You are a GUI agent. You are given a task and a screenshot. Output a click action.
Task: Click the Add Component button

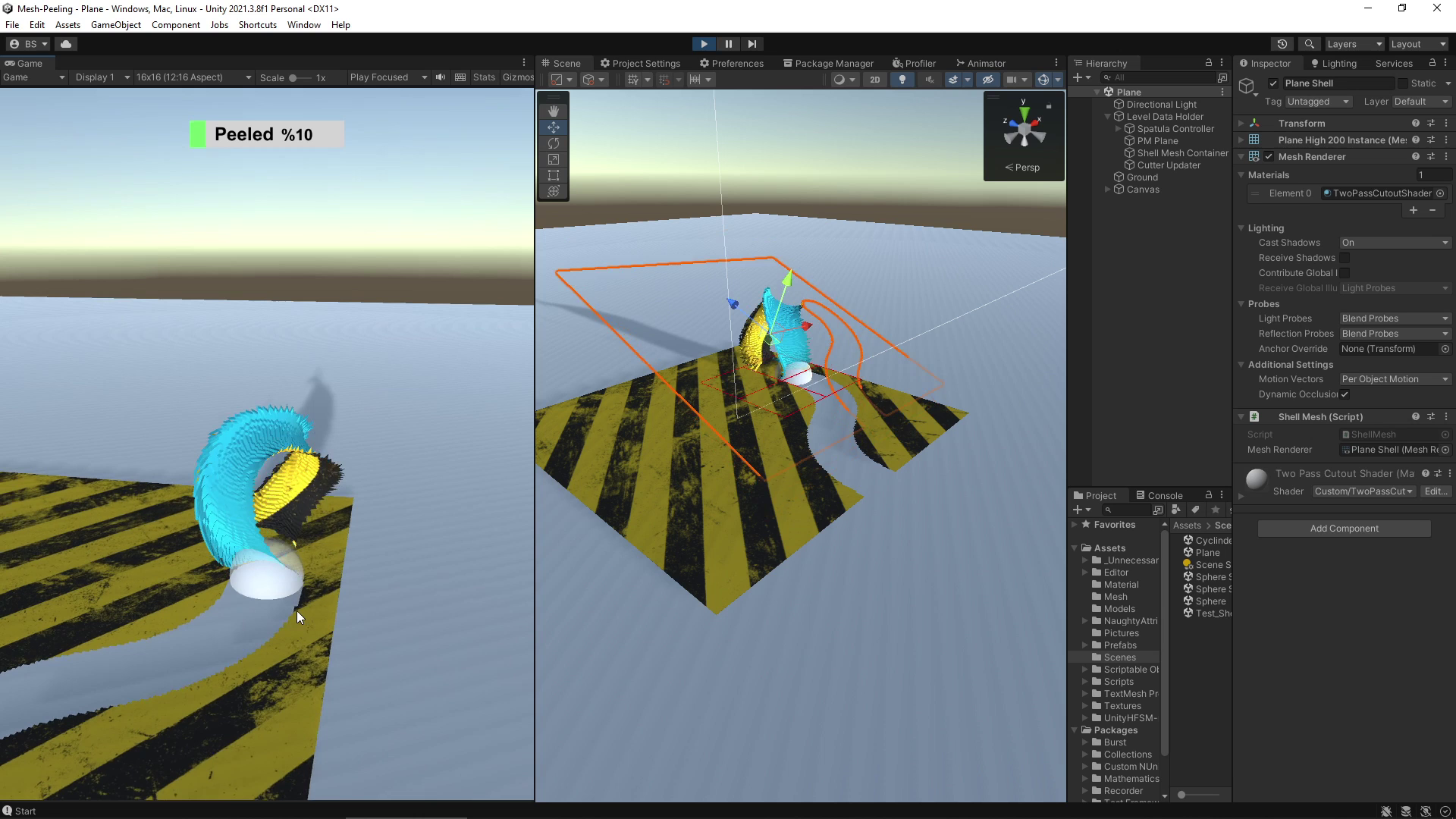[1344, 529]
